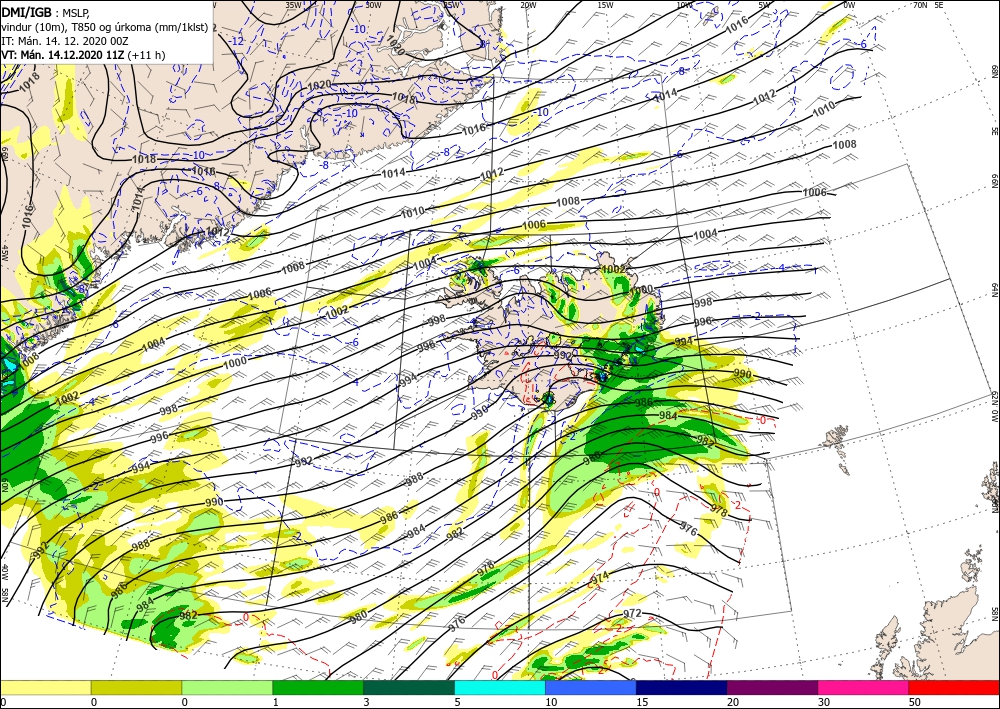Click the magenta 30–50 mm legend swatch
Viewport: 1000px width, 709px height.
click(x=864, y=687)
